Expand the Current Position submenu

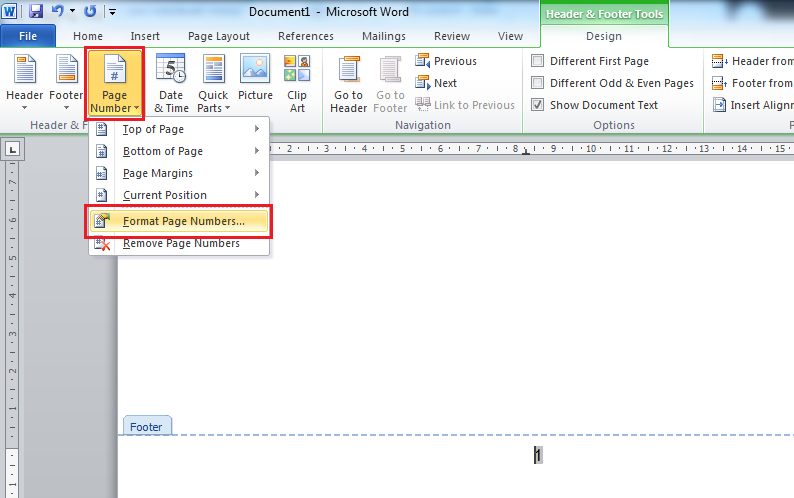179,195
